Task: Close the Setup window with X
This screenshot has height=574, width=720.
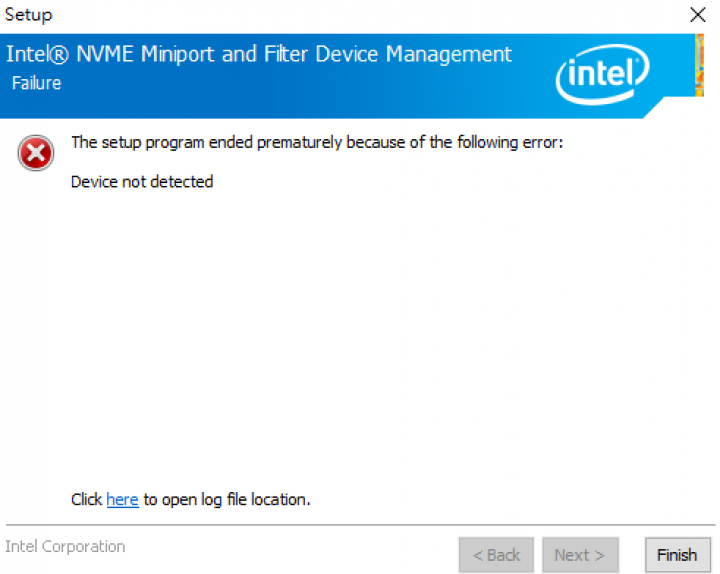Action: point(698,15)
